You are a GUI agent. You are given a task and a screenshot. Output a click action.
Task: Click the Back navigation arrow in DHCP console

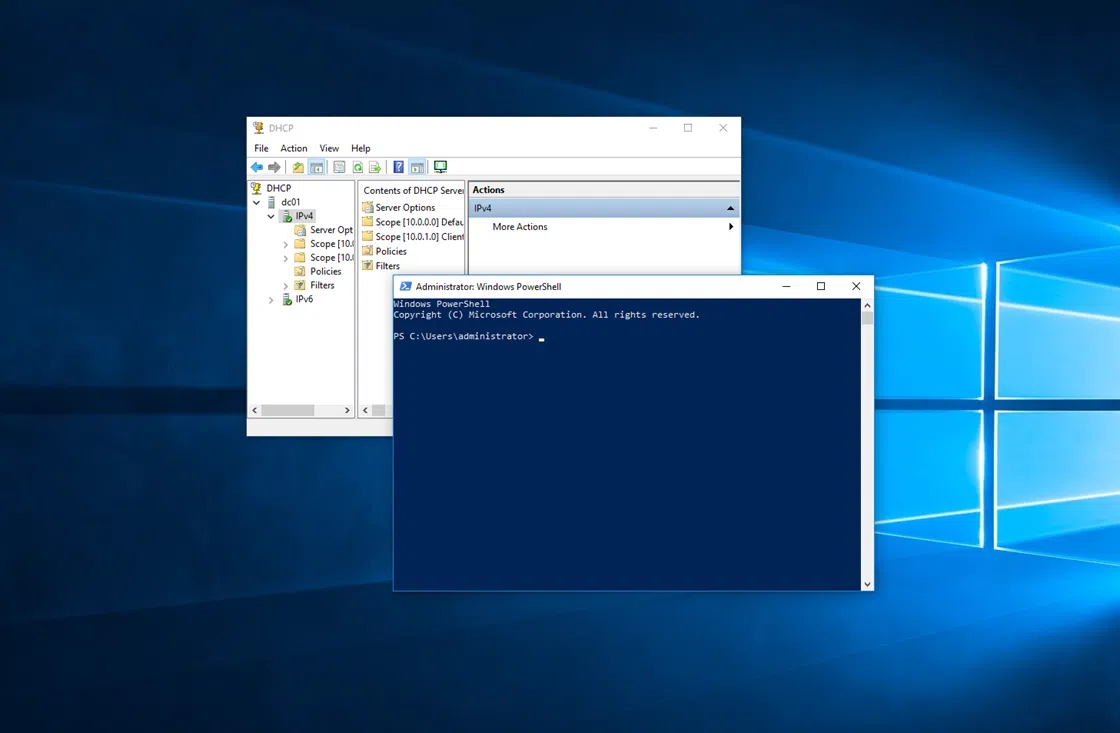click(x=256, y=166)
